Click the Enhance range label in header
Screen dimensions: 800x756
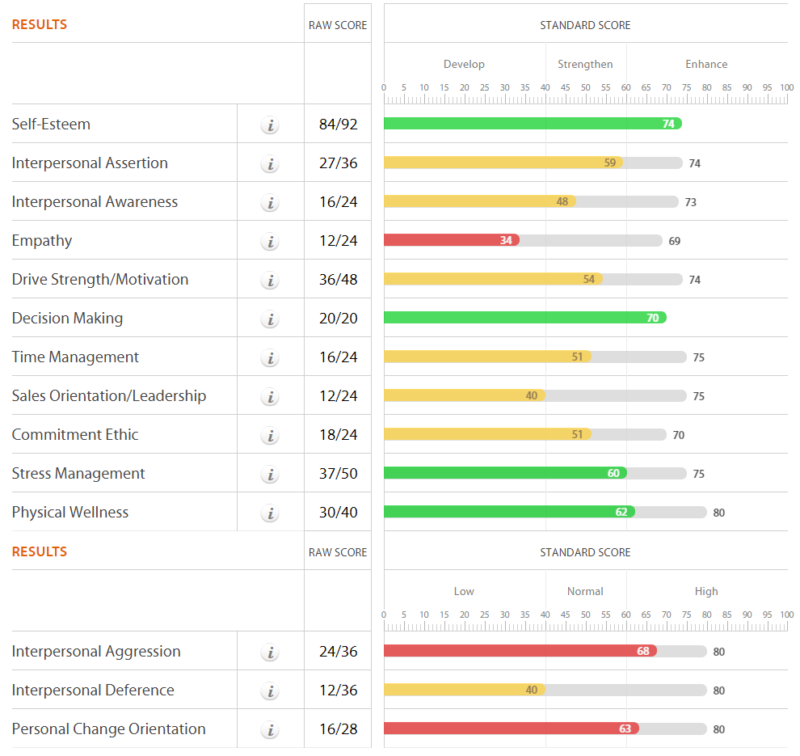point(706,64)
